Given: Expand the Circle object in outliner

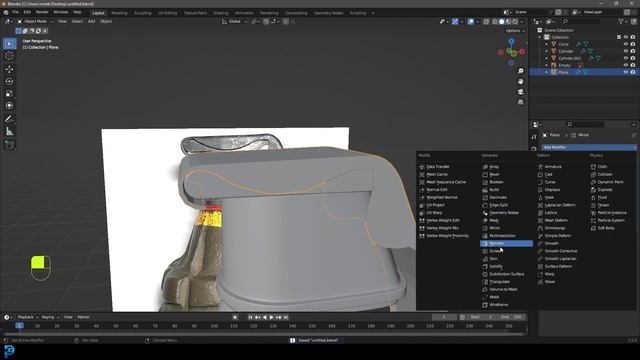Looking at the screenshot, I should (x=547, y=44).
